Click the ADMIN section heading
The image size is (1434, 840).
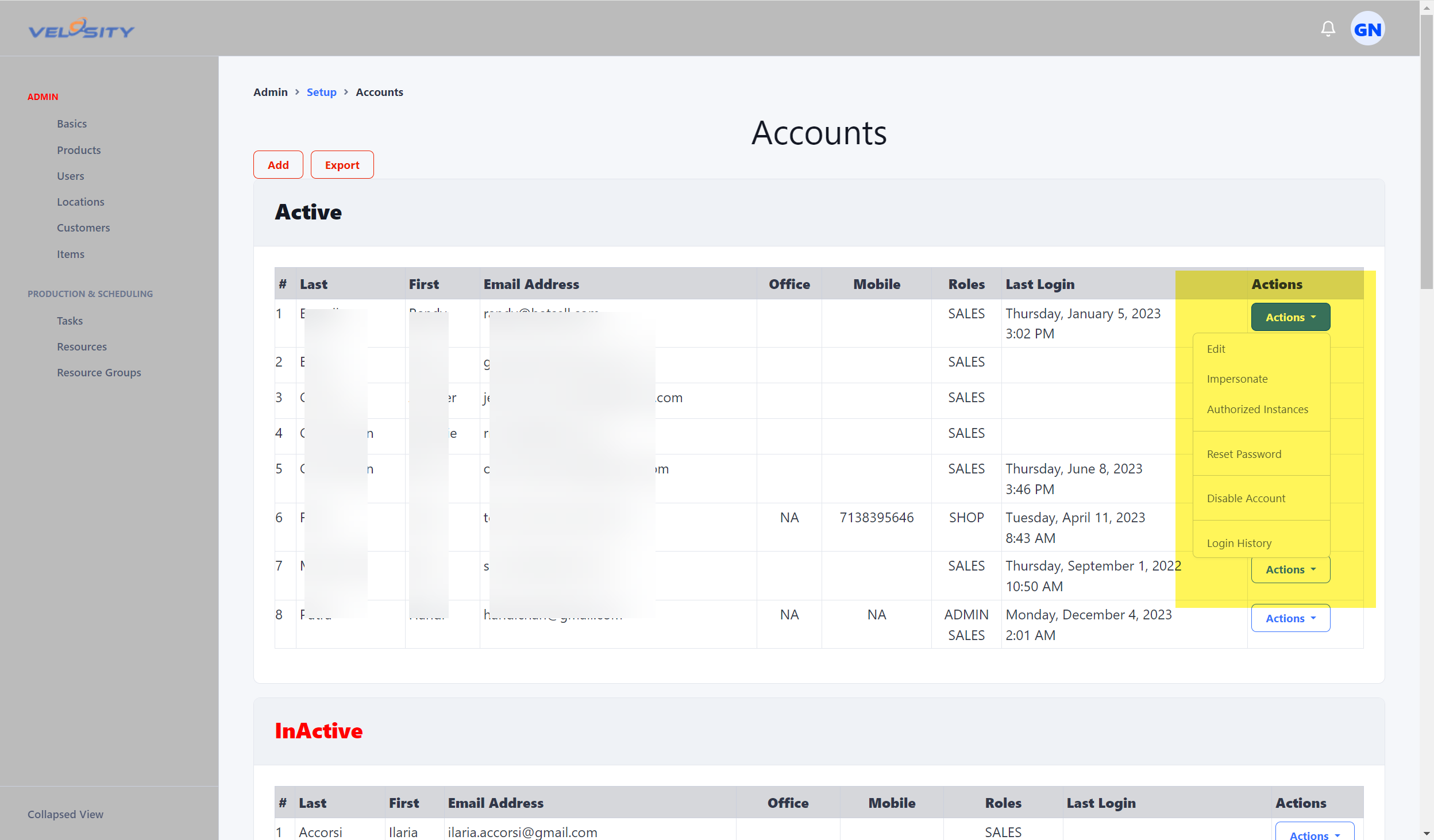(x=43, y=97)
